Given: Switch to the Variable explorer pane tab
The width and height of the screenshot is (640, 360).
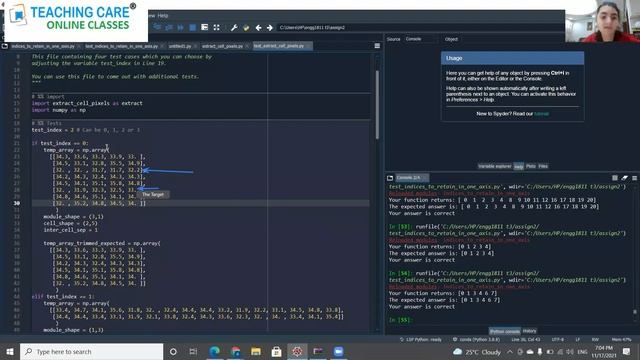Looking at the screenshot, I should coord(494,166).
